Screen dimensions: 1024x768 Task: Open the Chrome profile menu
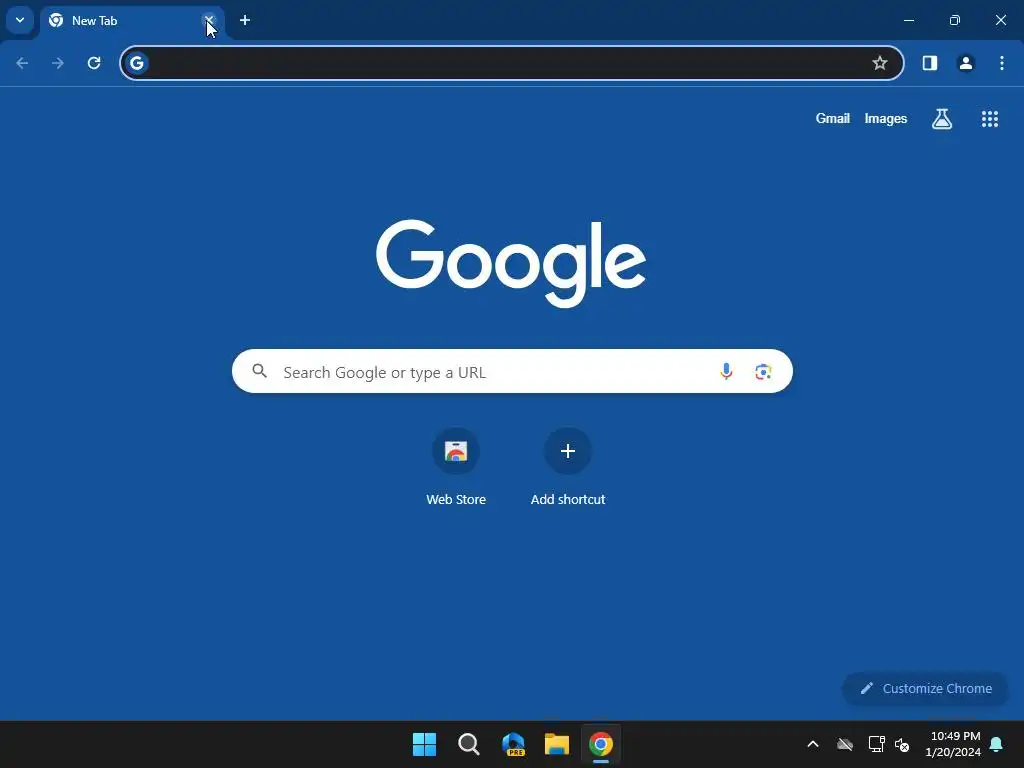pos(966,63)
